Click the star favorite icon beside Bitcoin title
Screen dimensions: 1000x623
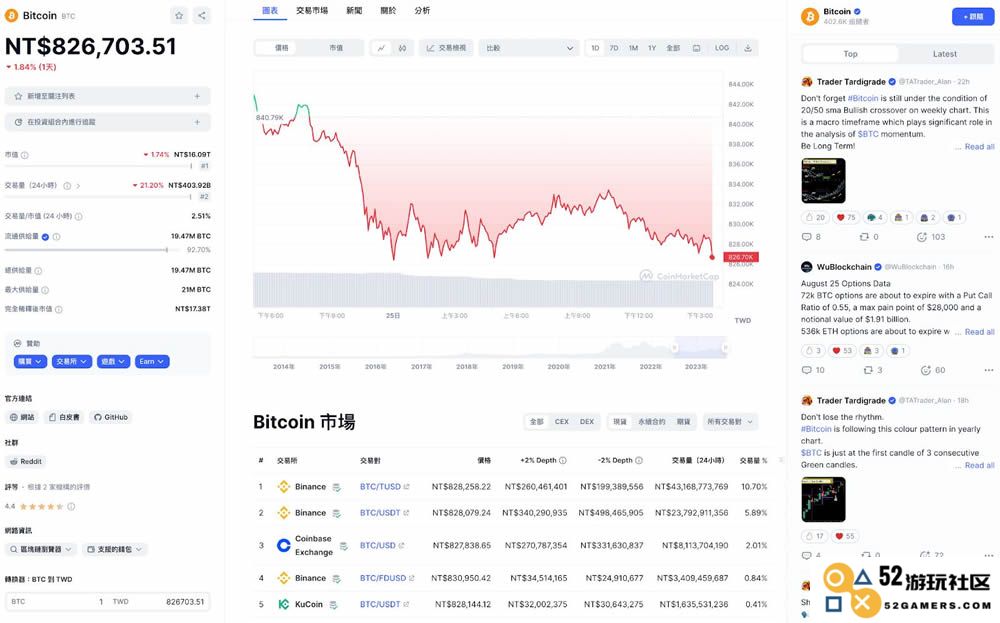[179, 15]
